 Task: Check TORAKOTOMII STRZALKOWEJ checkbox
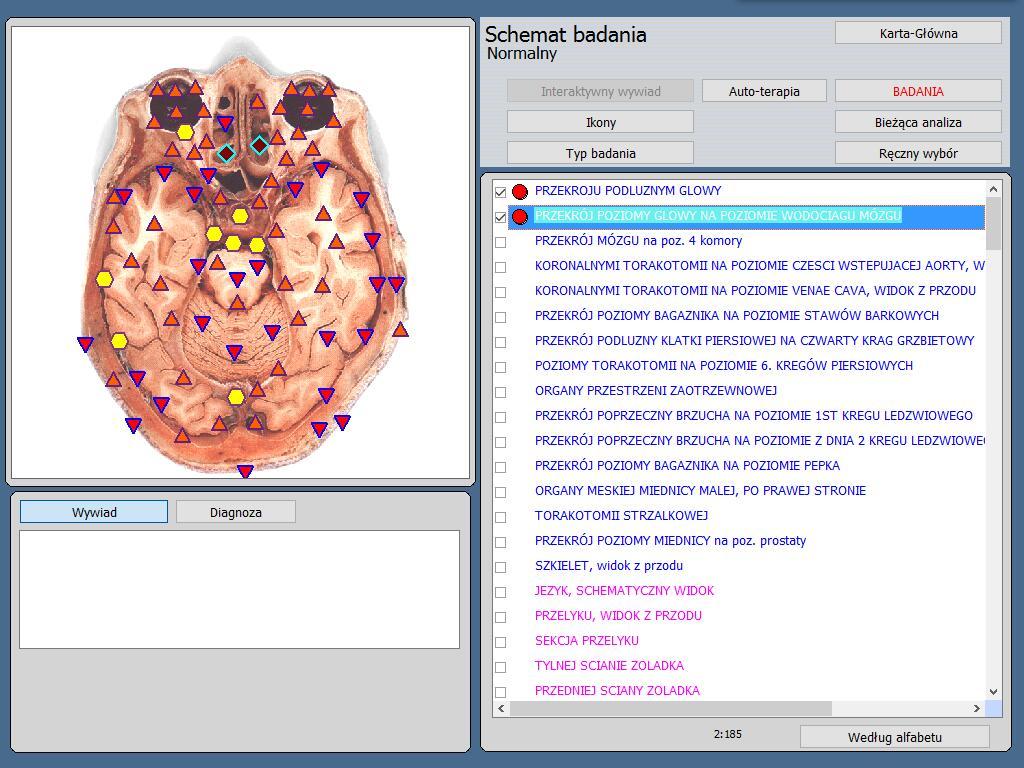[500, 517]
